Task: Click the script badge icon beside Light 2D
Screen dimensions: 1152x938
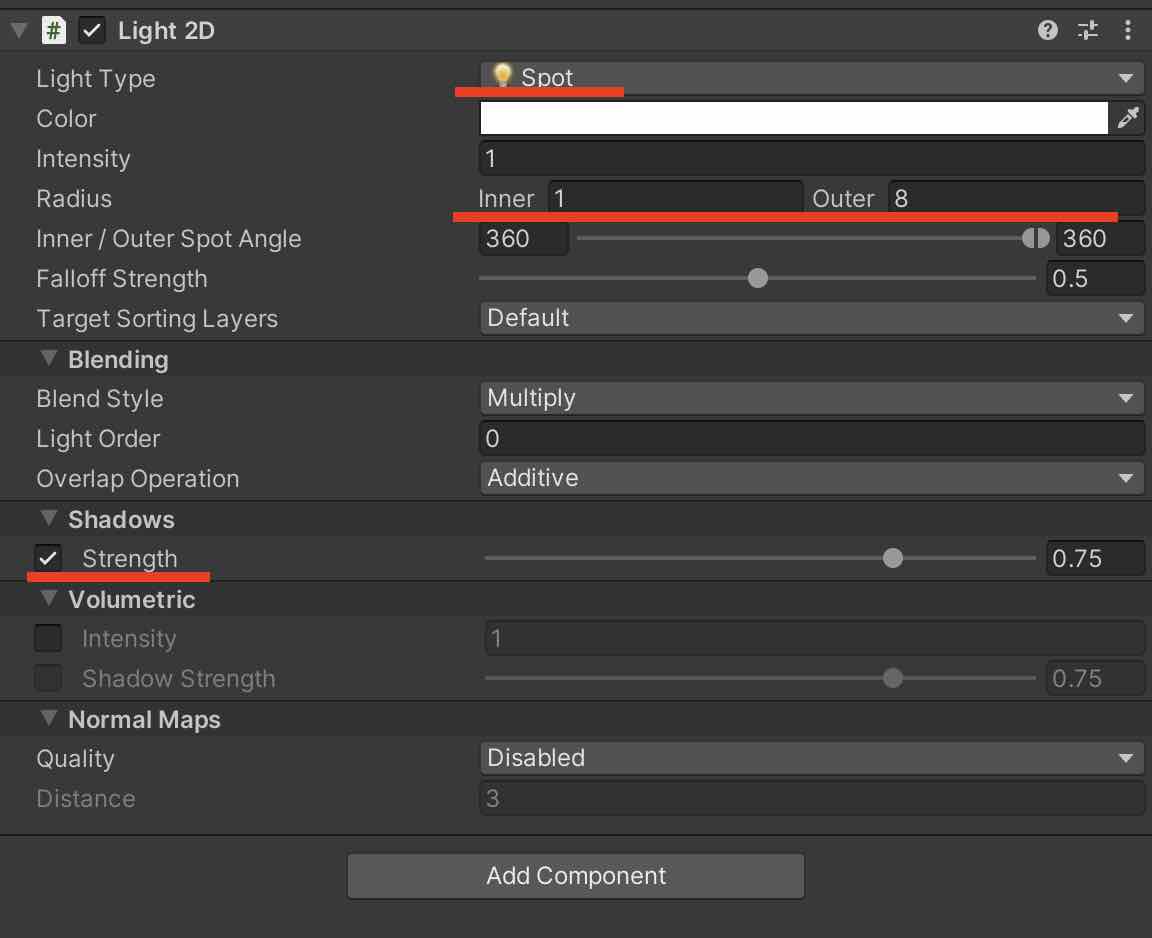Action: (54, 30)
